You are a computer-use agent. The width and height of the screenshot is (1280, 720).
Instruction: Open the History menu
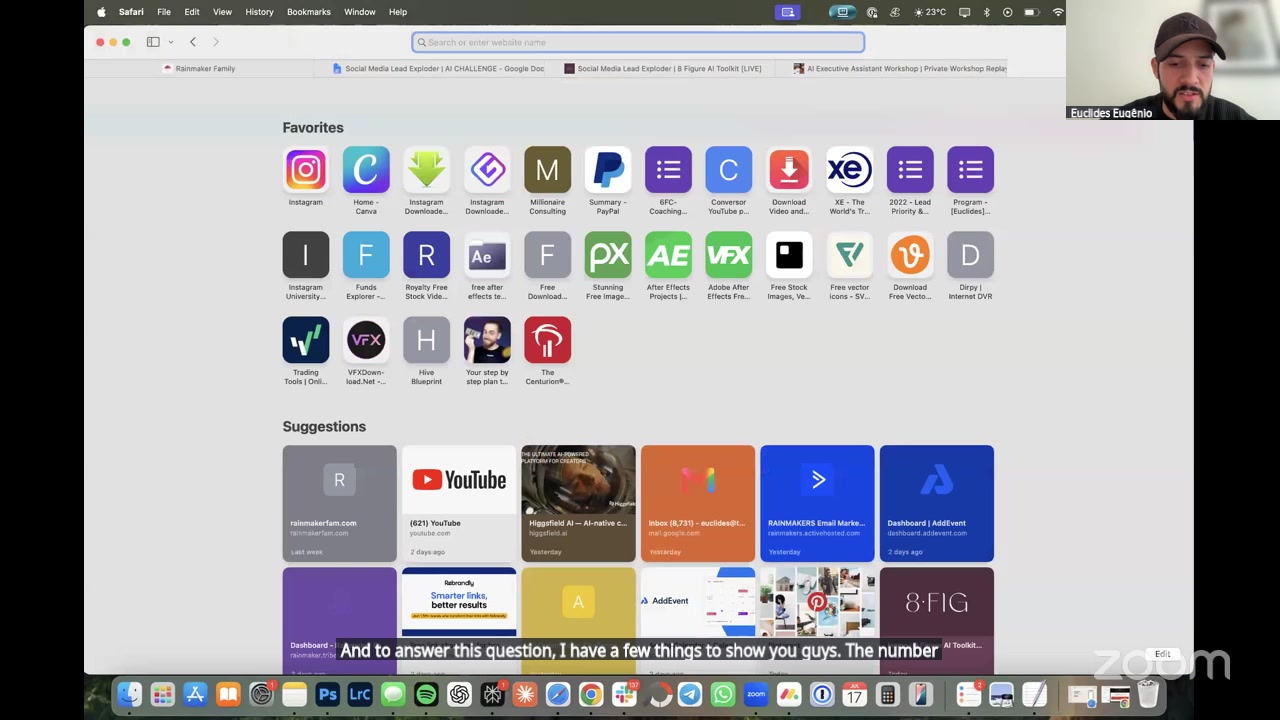coord(259,12)
